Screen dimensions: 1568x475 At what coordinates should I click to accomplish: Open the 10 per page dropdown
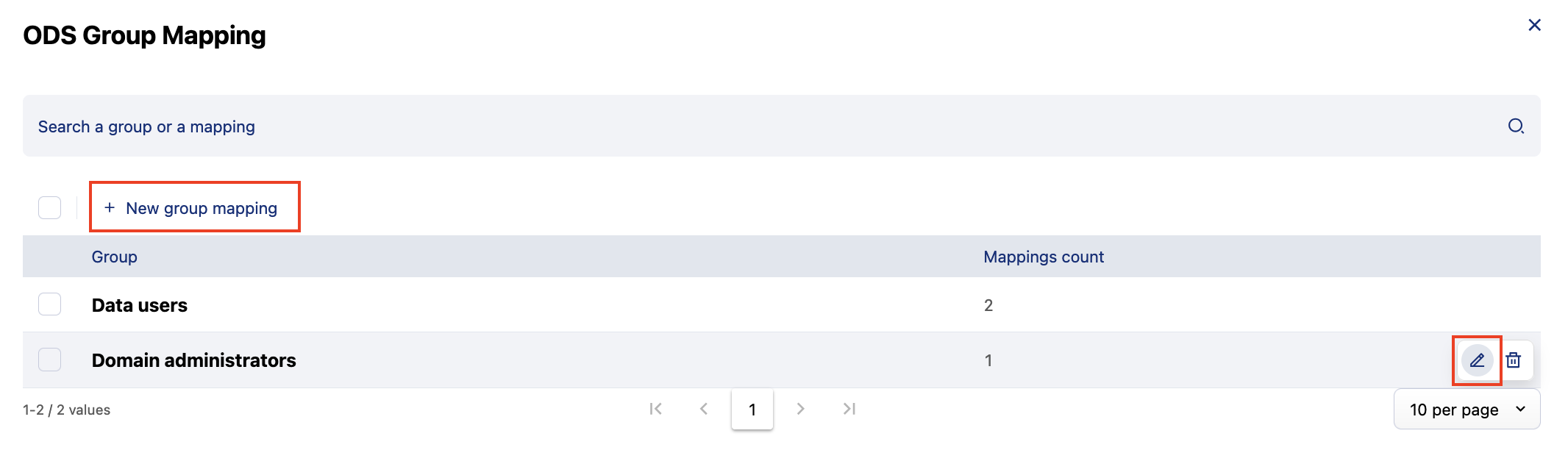[1467, 410]
